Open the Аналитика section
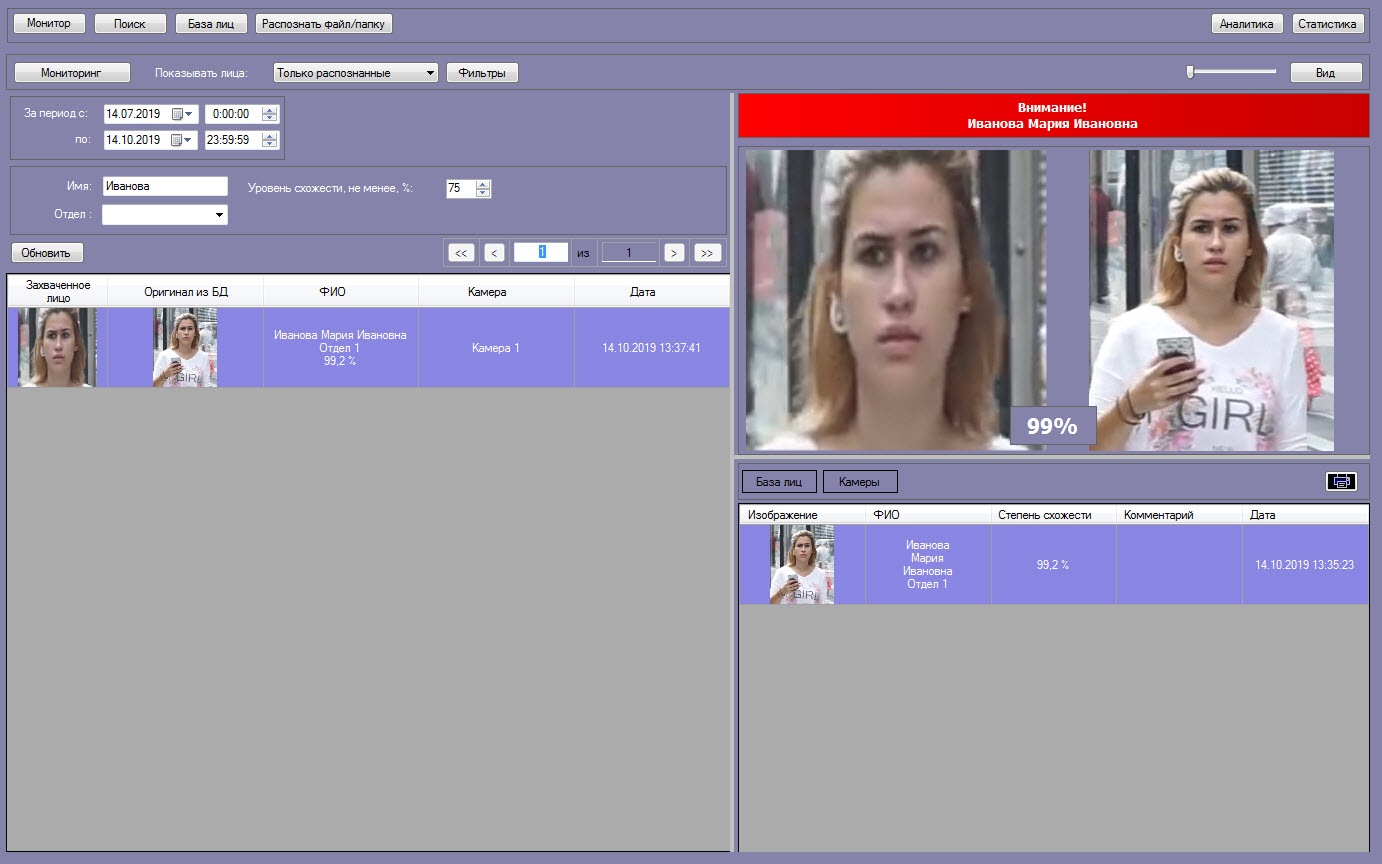This screenshot has height=864, width=1382. click(x=1247, y=24)
